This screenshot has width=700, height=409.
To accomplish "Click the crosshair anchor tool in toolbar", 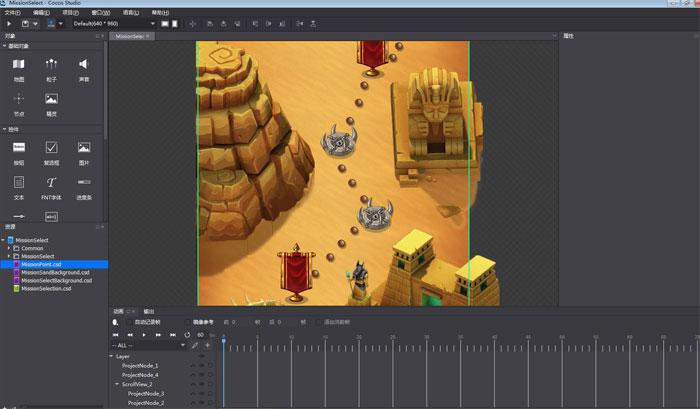I will pos(192,24).
